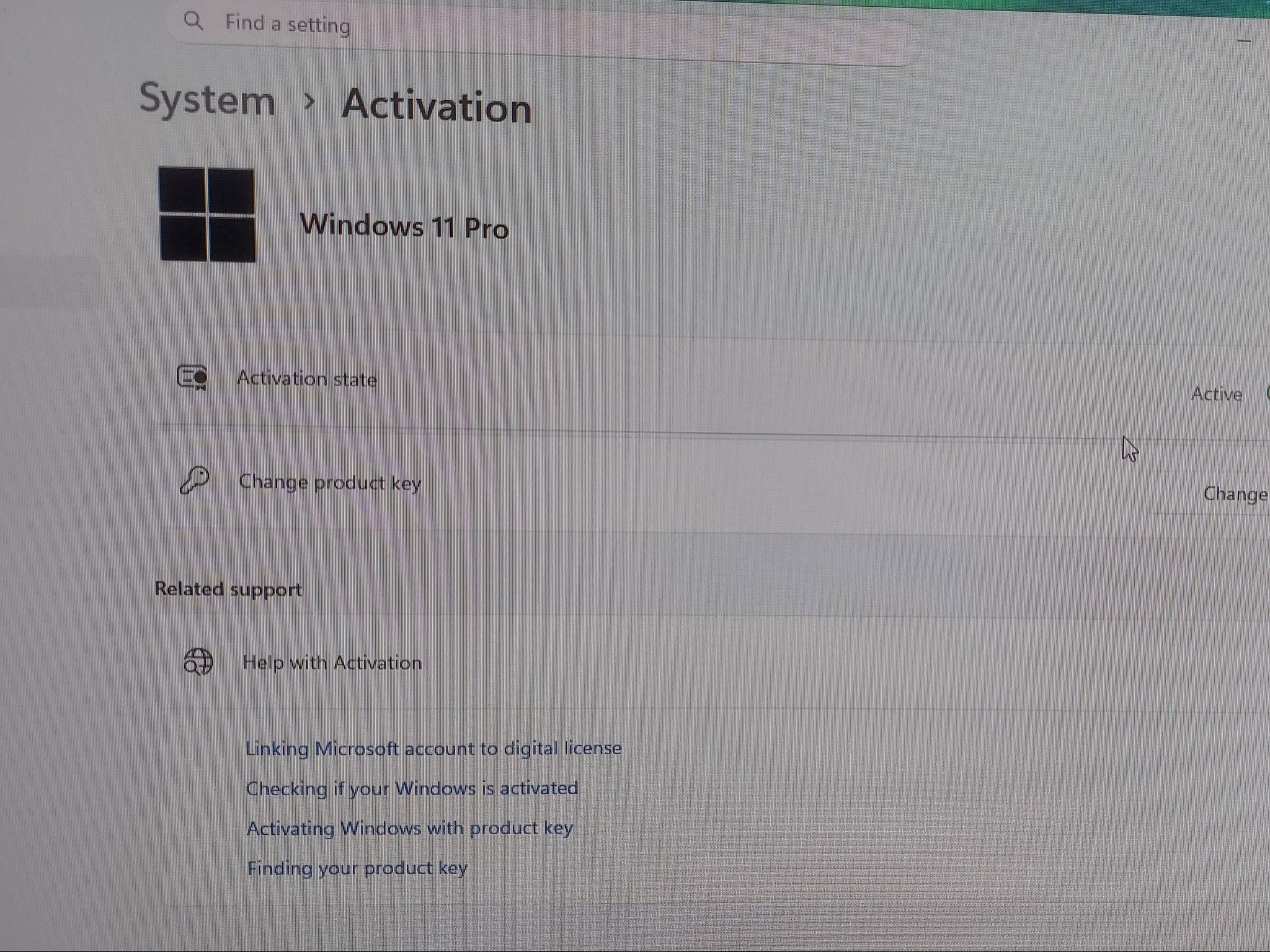
Task: Open Finding your product key link
Action: click(x=357, y=868)
